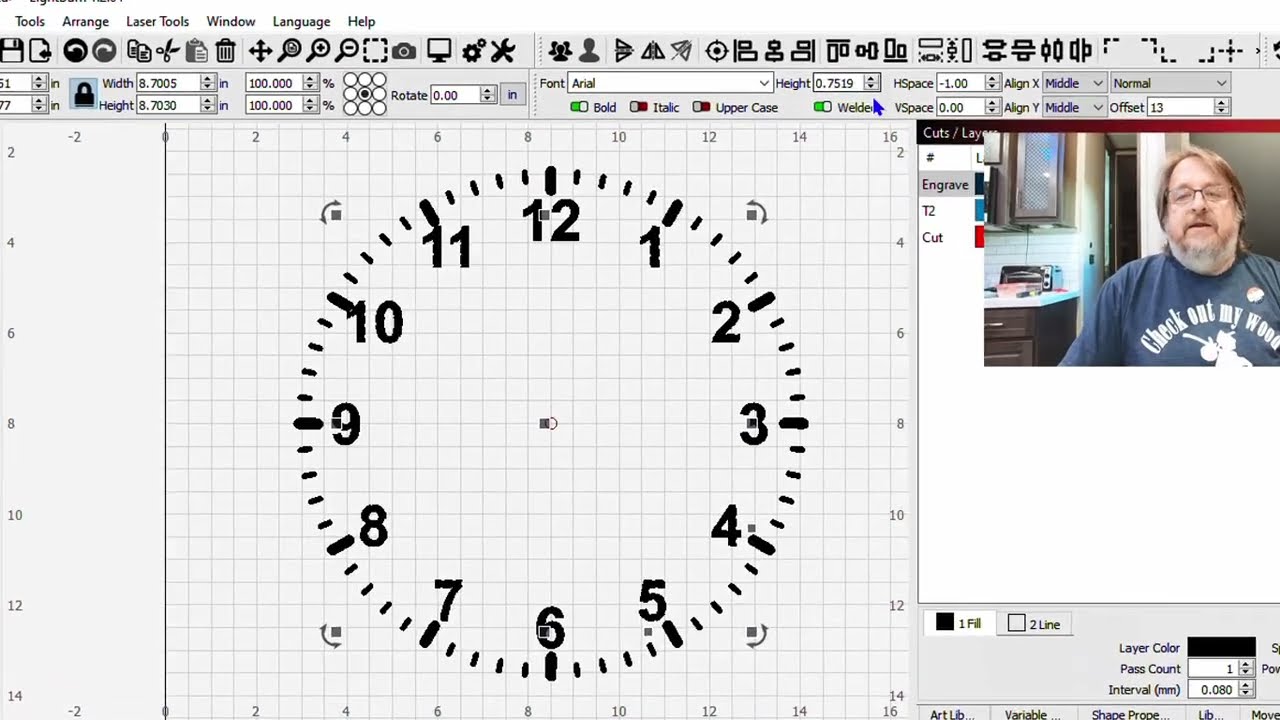Open the Preview monitor icon
This screenshot has width=1280, height=720.
[438, 50]
